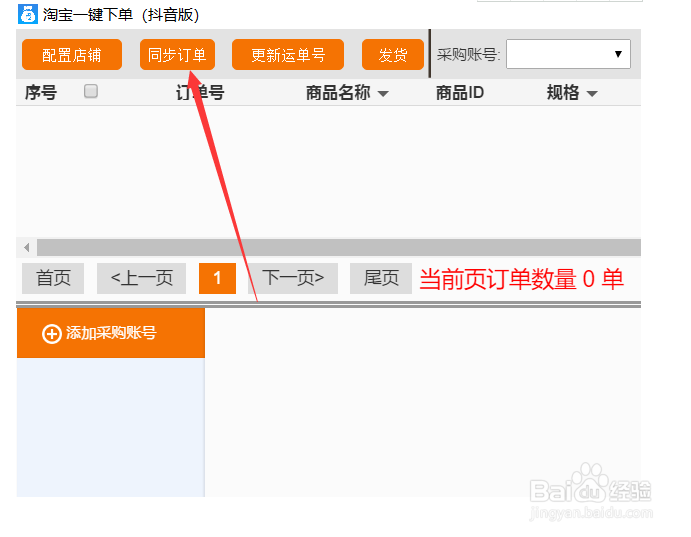Click the 更新运单号 button
This screenshot has width=691, height=537.
(x=288, y=55)
